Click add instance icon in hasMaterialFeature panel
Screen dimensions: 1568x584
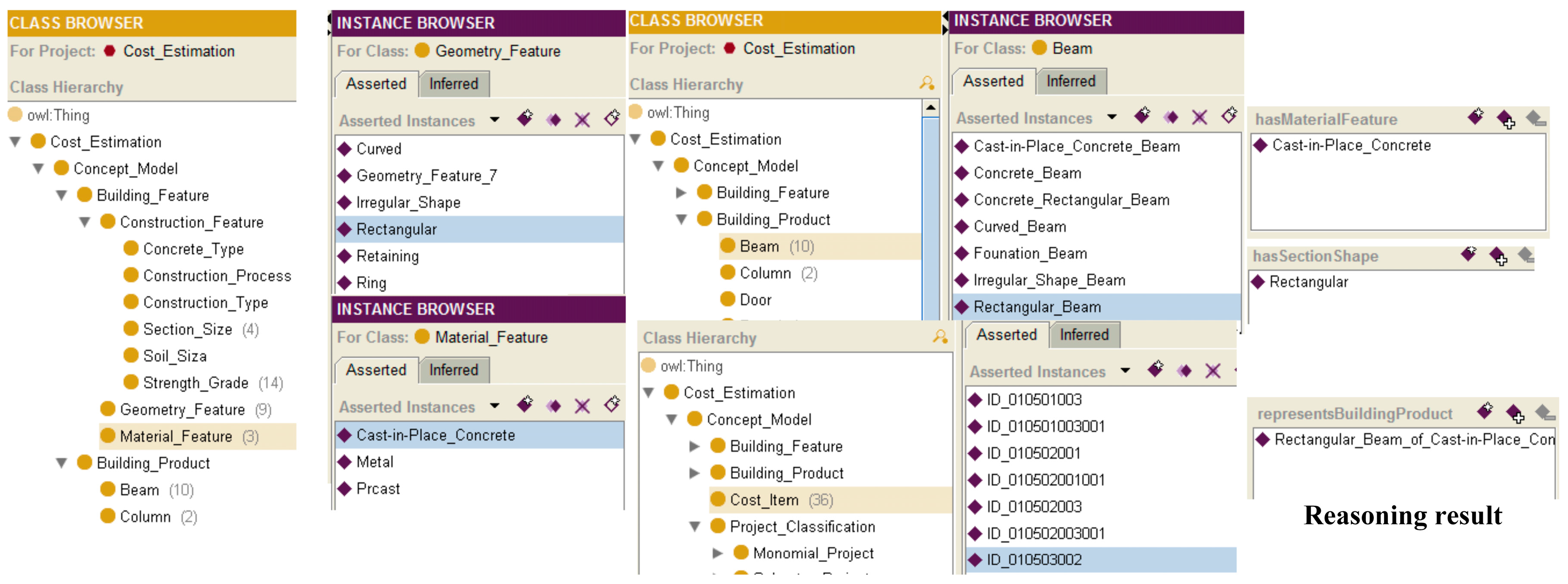click(x=1505, y=120)
